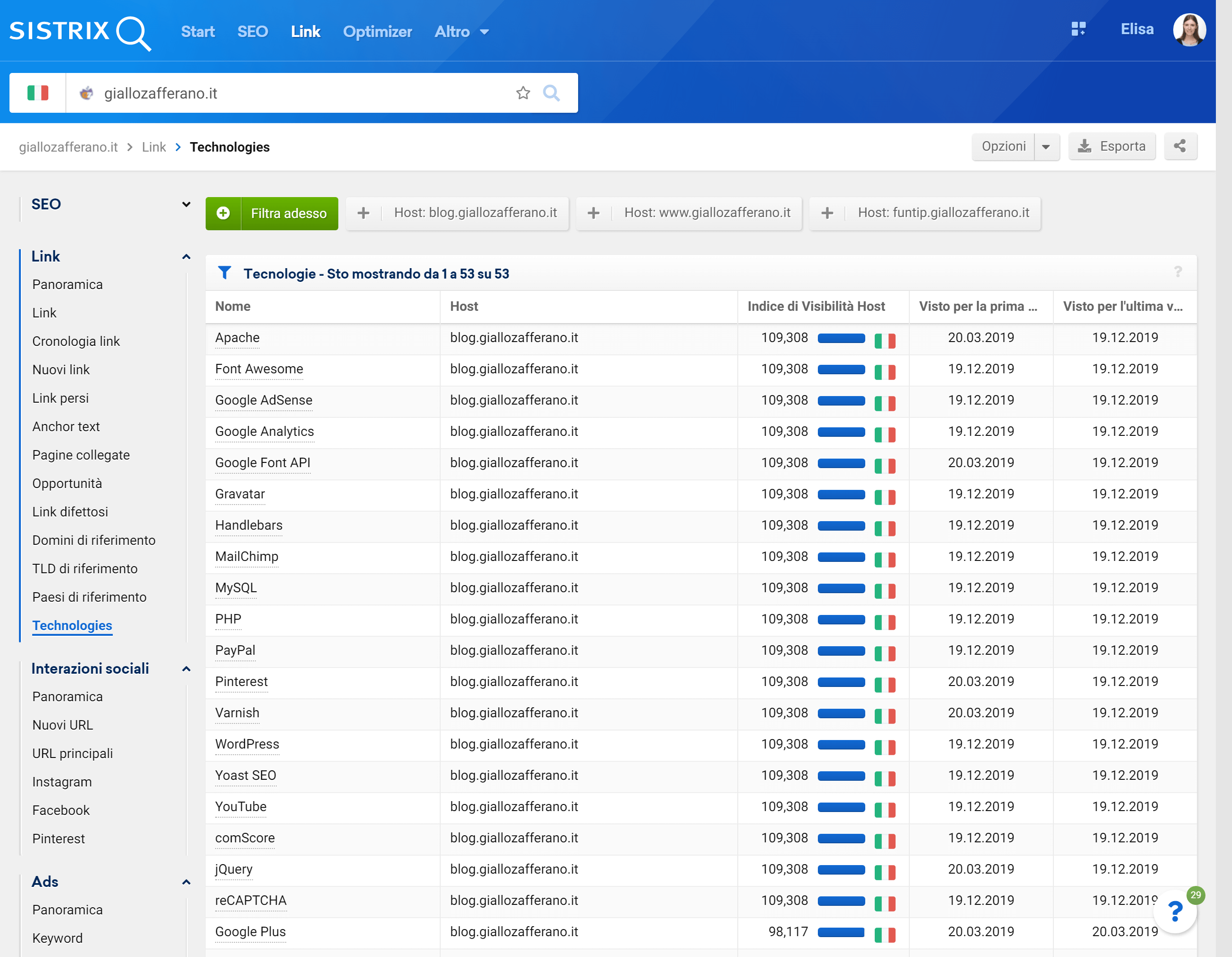Click the Italian flag in the WordPress row
Image resolution: width=1232 pixels, height=957 pixels.
885,747
